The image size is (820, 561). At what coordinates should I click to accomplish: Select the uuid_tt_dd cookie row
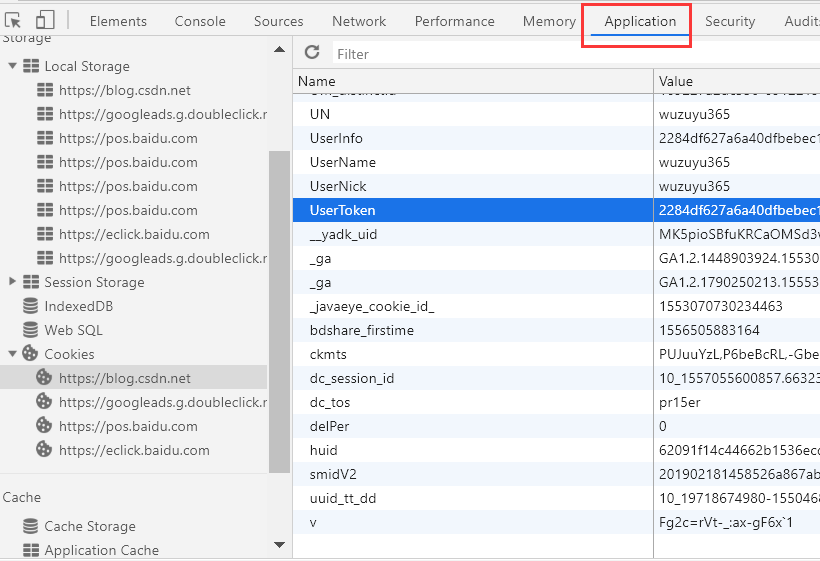pos(556,498)
